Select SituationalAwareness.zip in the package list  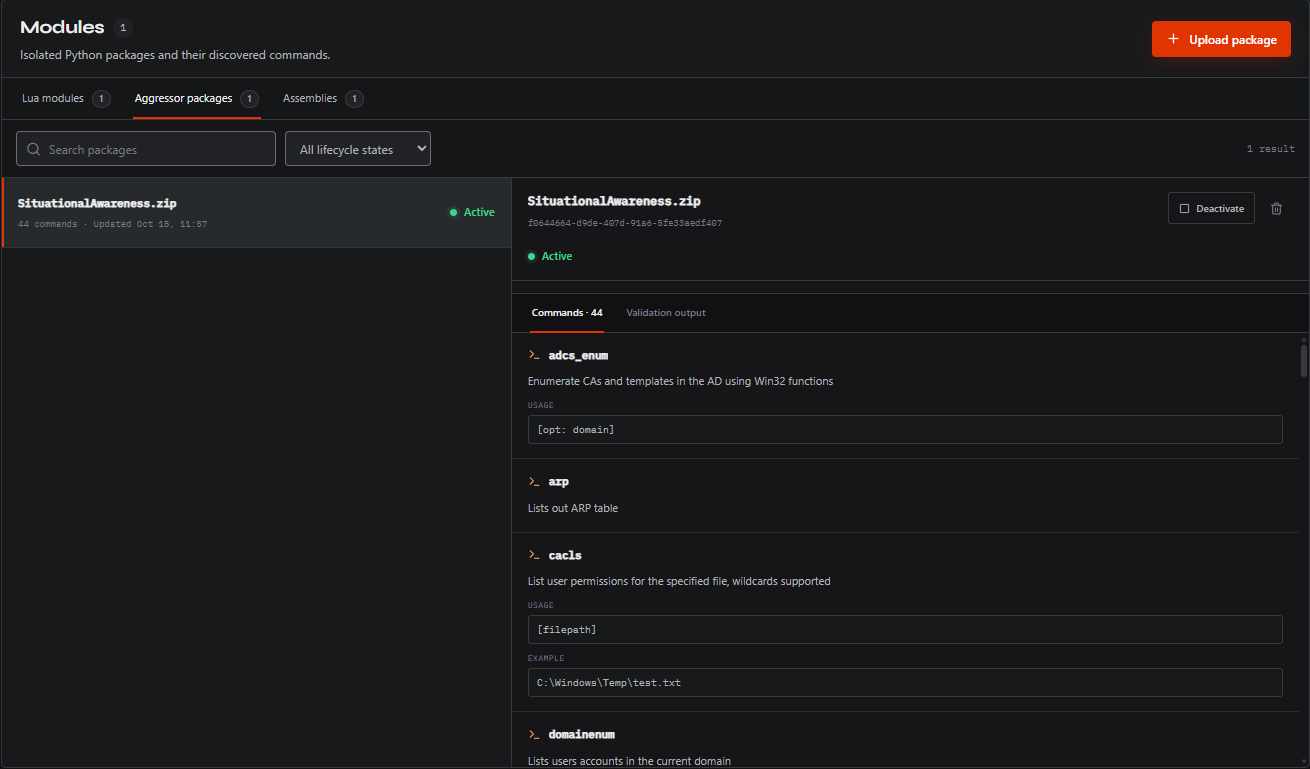[x=257, y=212]
